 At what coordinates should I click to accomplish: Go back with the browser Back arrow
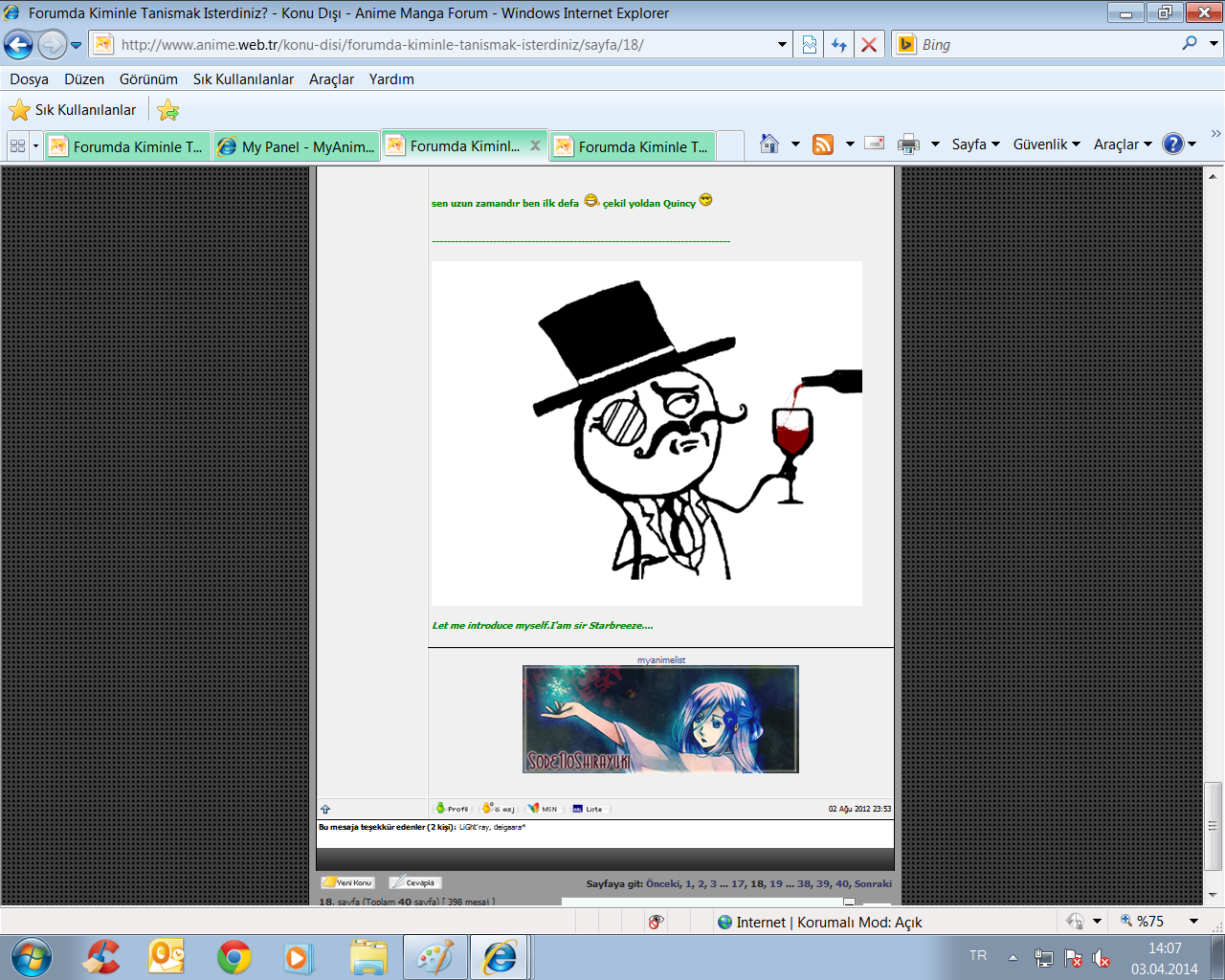coord(18,44)
